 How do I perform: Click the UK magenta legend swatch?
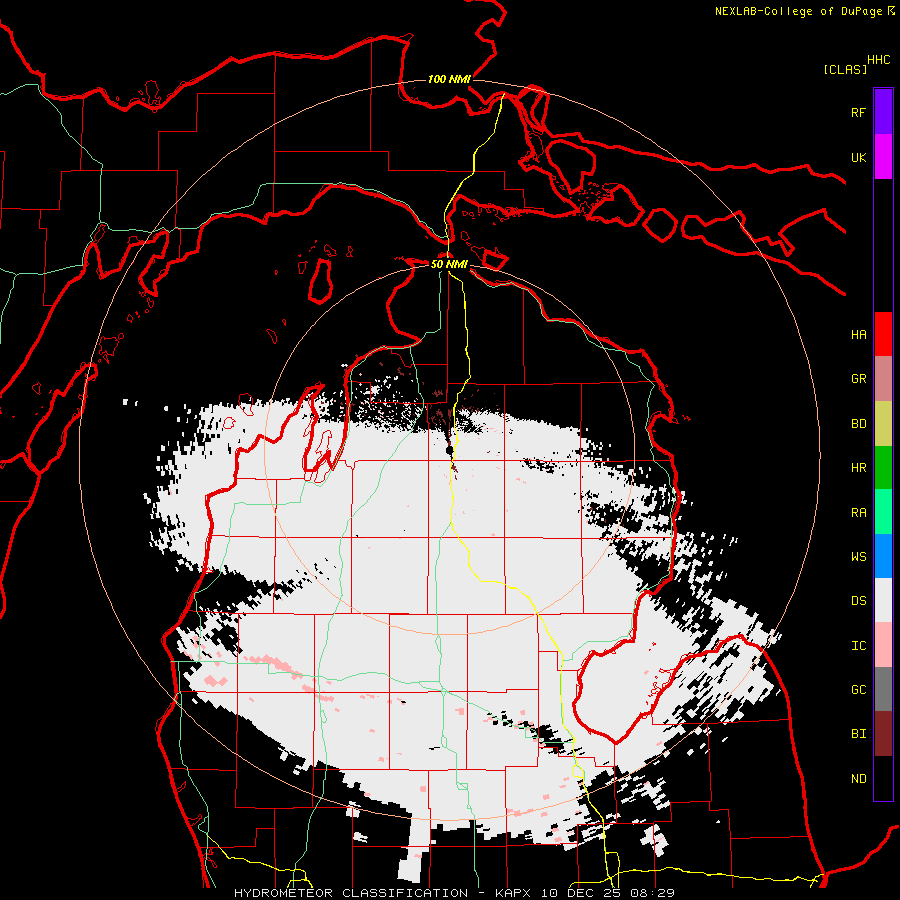(x=883, y=157)
